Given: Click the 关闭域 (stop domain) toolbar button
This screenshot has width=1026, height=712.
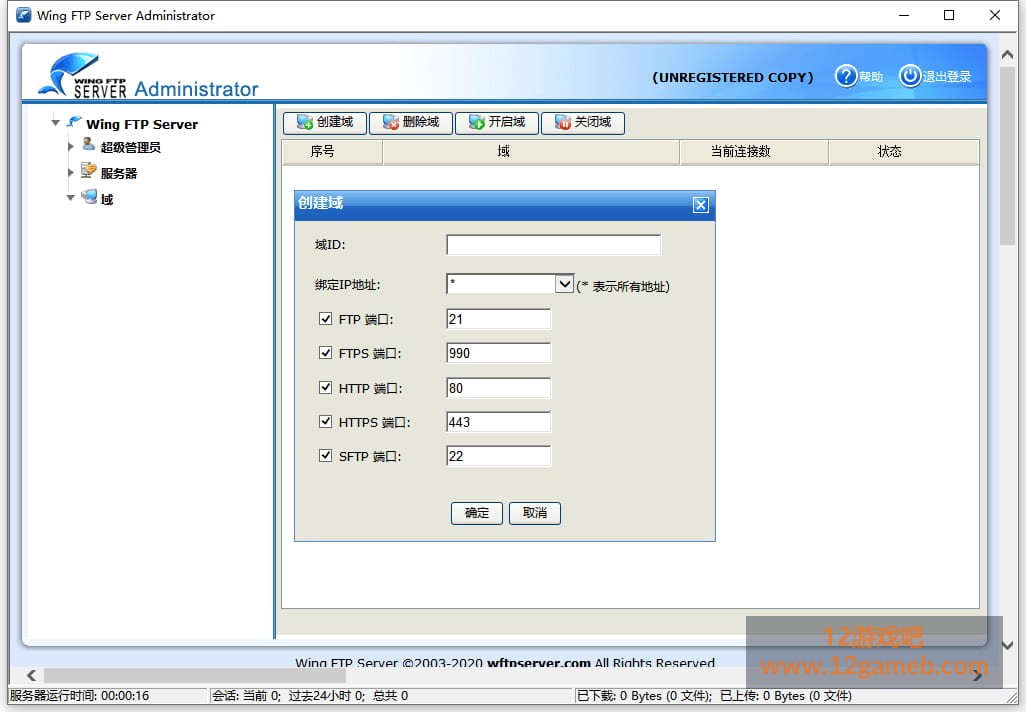Looking at the screenshot, I should point(582,122).
